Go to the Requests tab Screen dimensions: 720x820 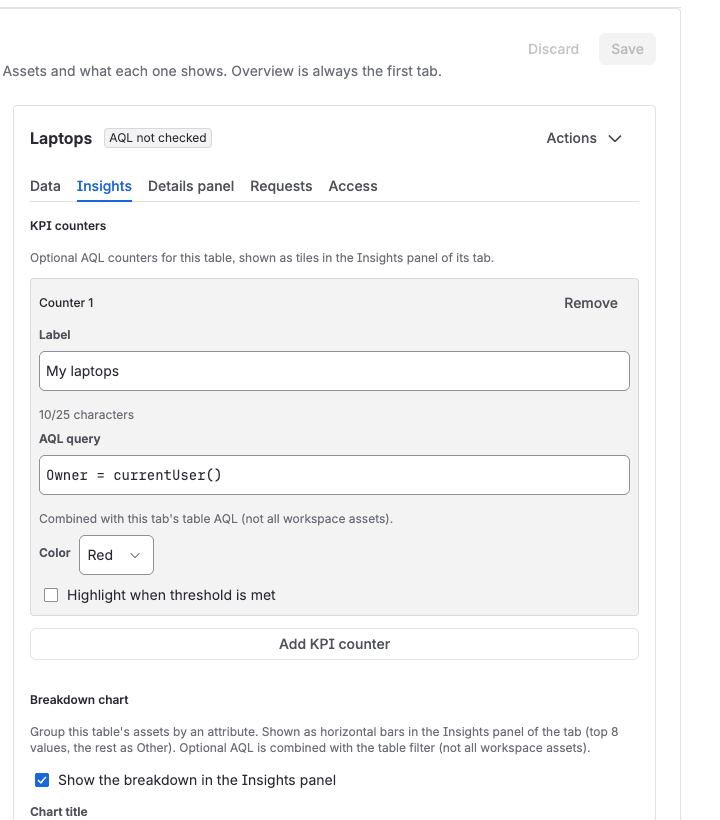pos(281,186)
